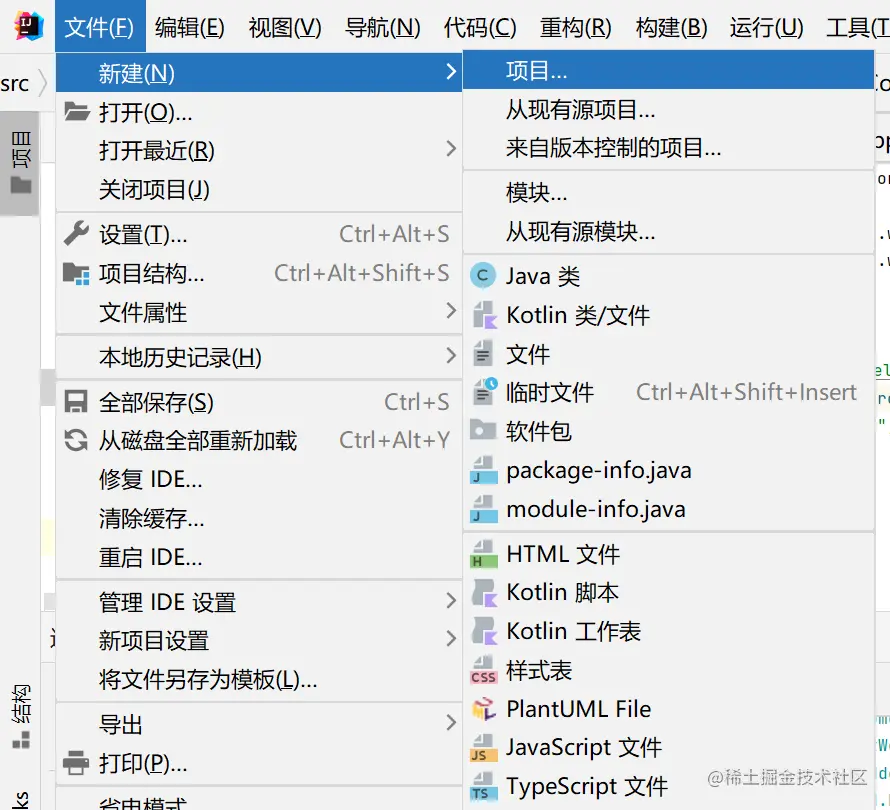Image resolution: width=890 pixels, height=810 pixels.
Task: Click 将文件另存为模板(L)... item
Action: 259,679
